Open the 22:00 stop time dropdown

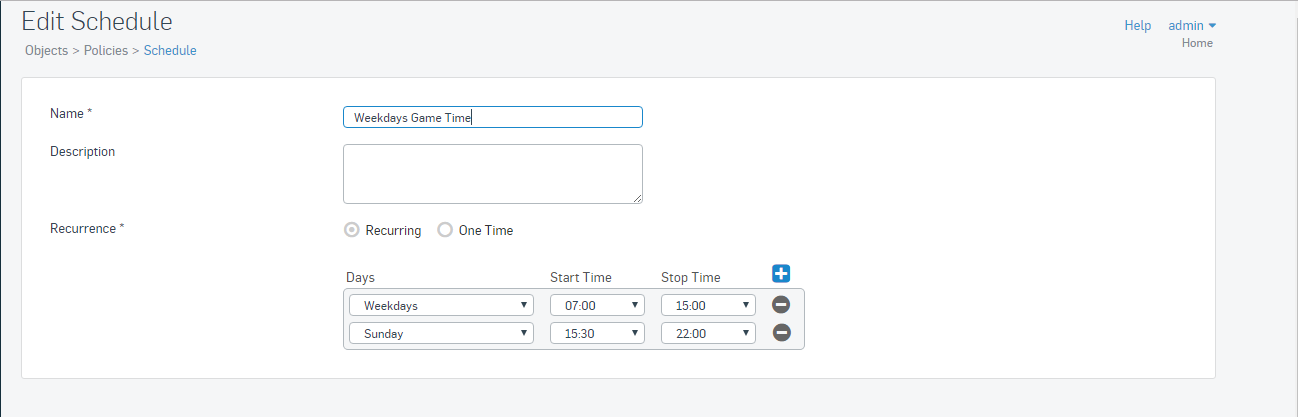[708, 333]
